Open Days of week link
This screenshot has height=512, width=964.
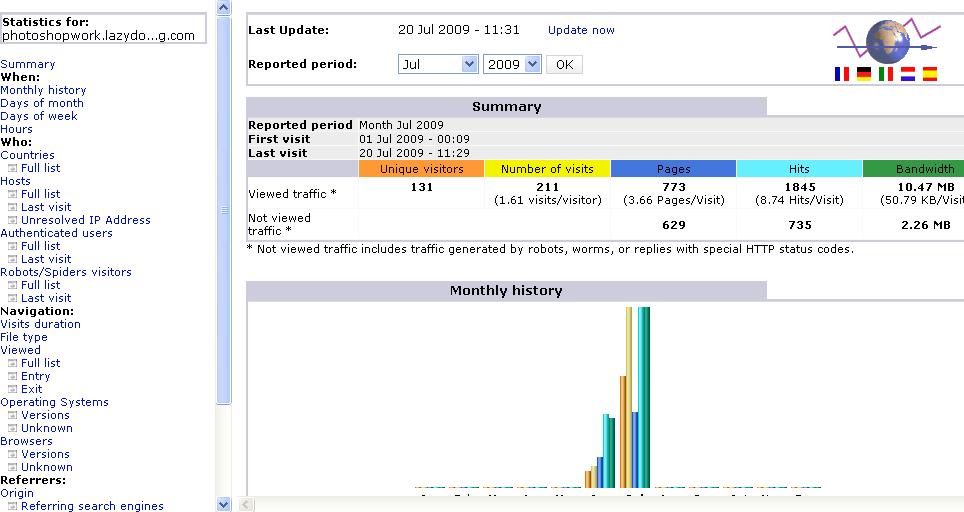[39, 116]
